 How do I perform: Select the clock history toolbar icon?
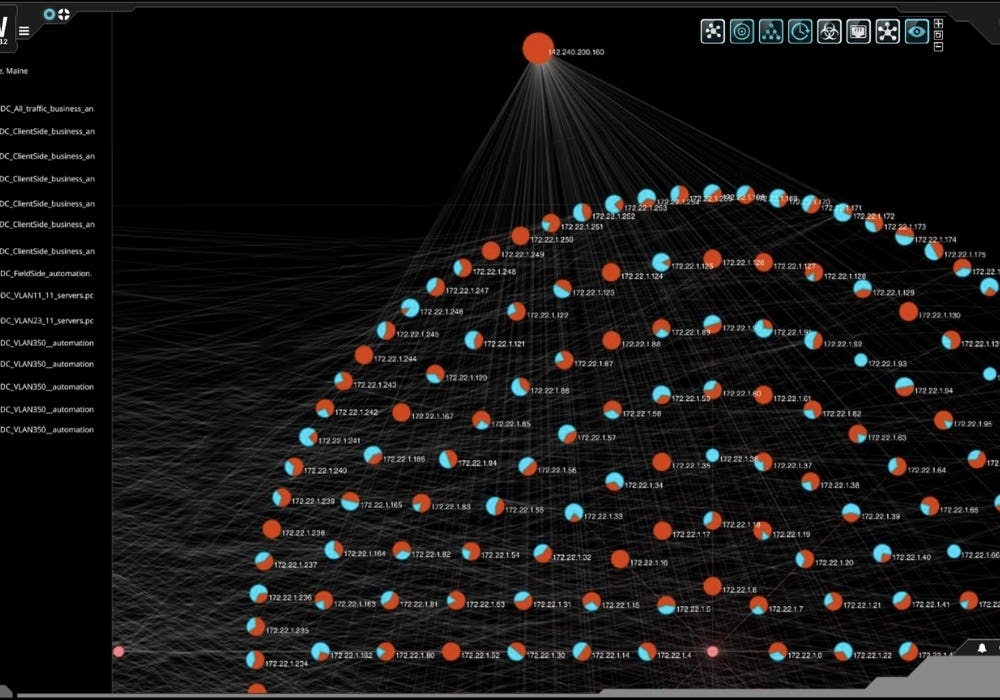799,31
